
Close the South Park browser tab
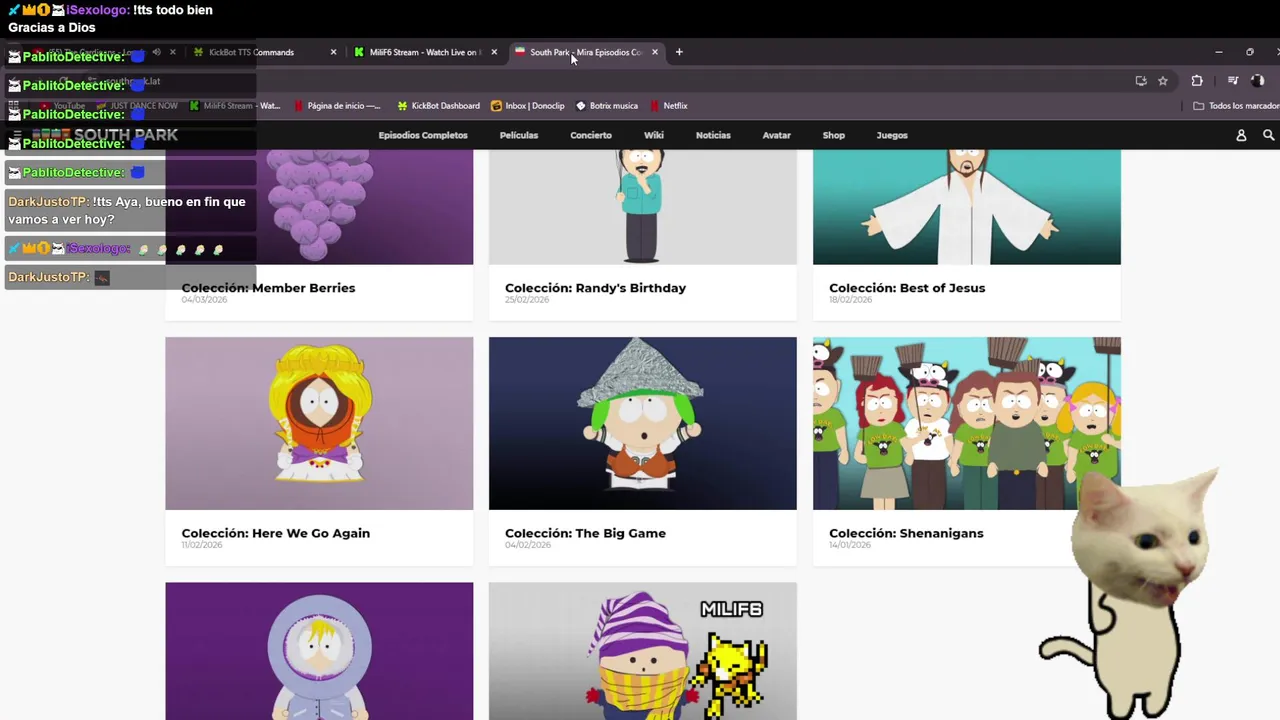pyautogui.click(x=655, y=52)
